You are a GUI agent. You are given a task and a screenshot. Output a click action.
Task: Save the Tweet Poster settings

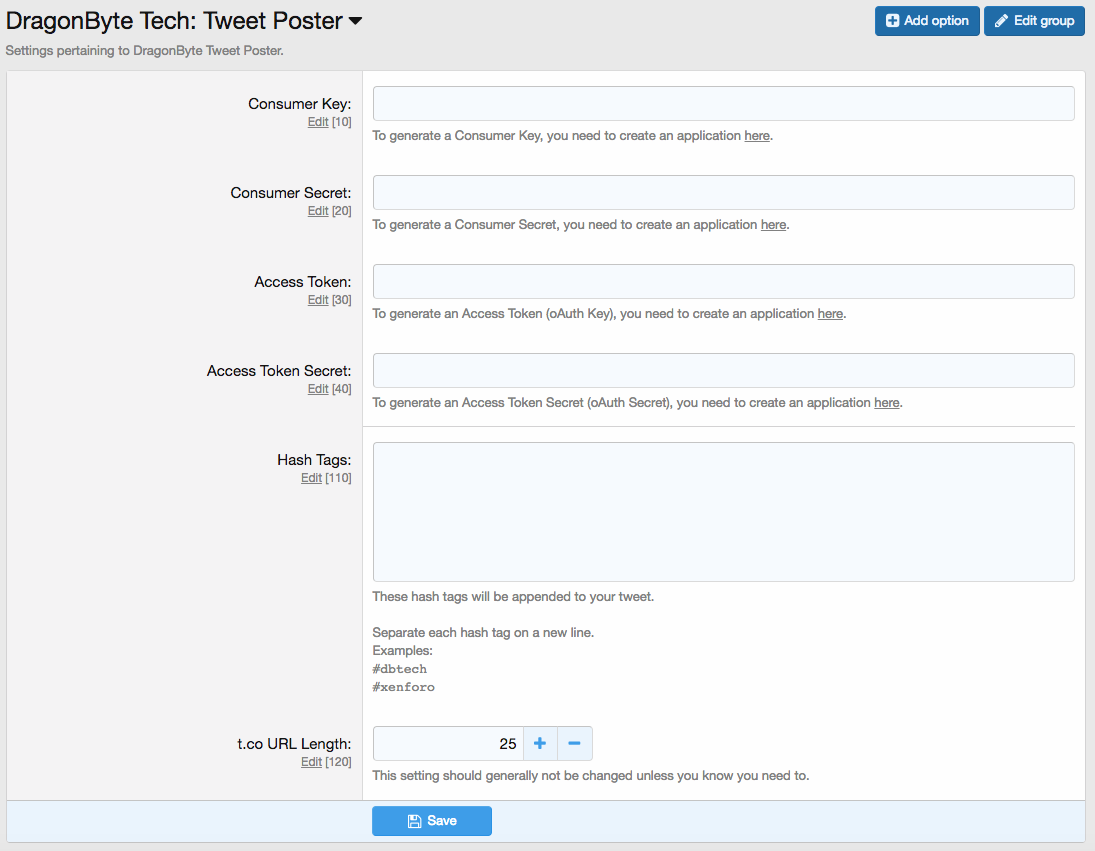tap(432, 821)
